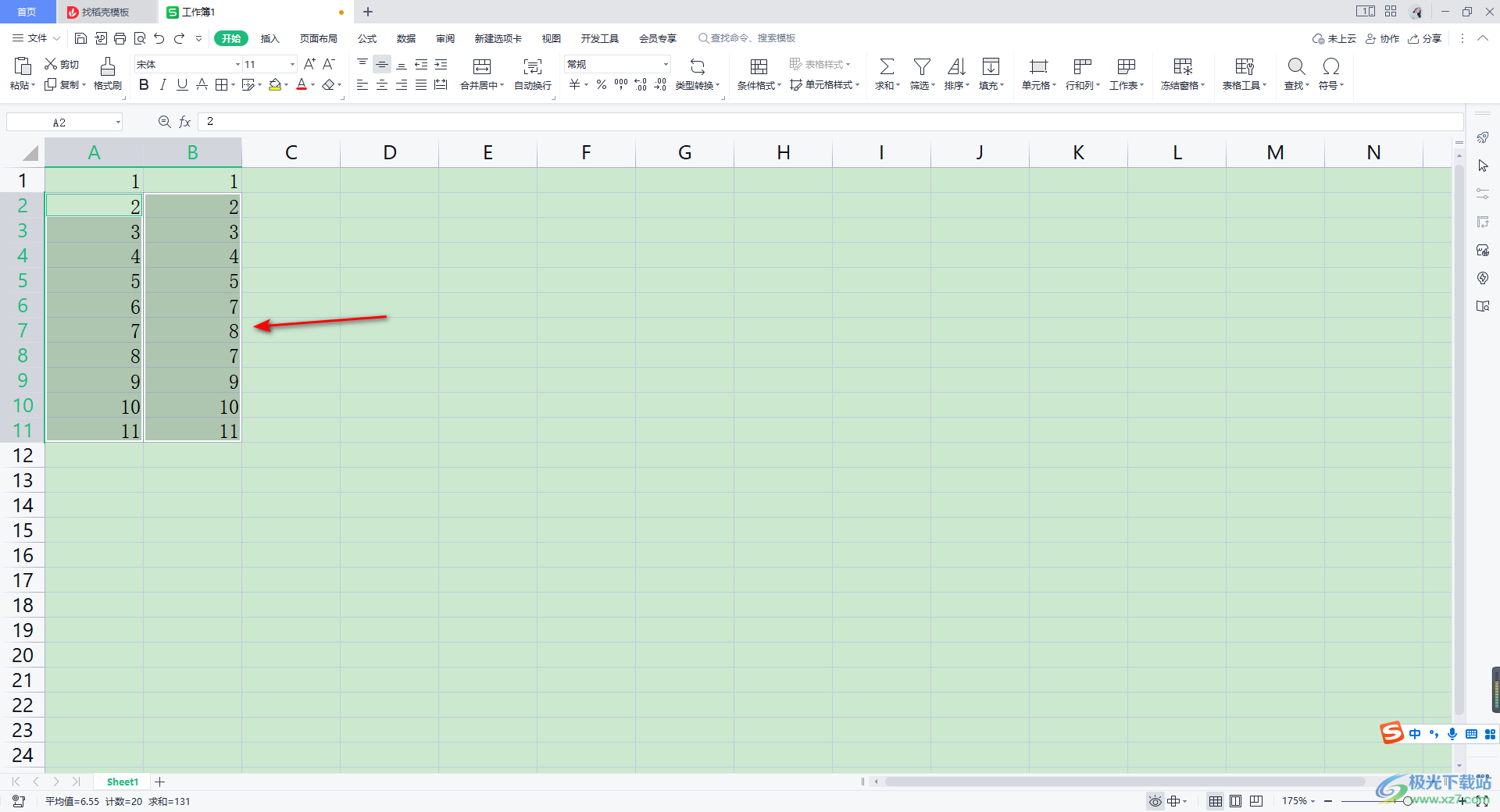Switch to the 视图 (View) tab

pos(552,38)
